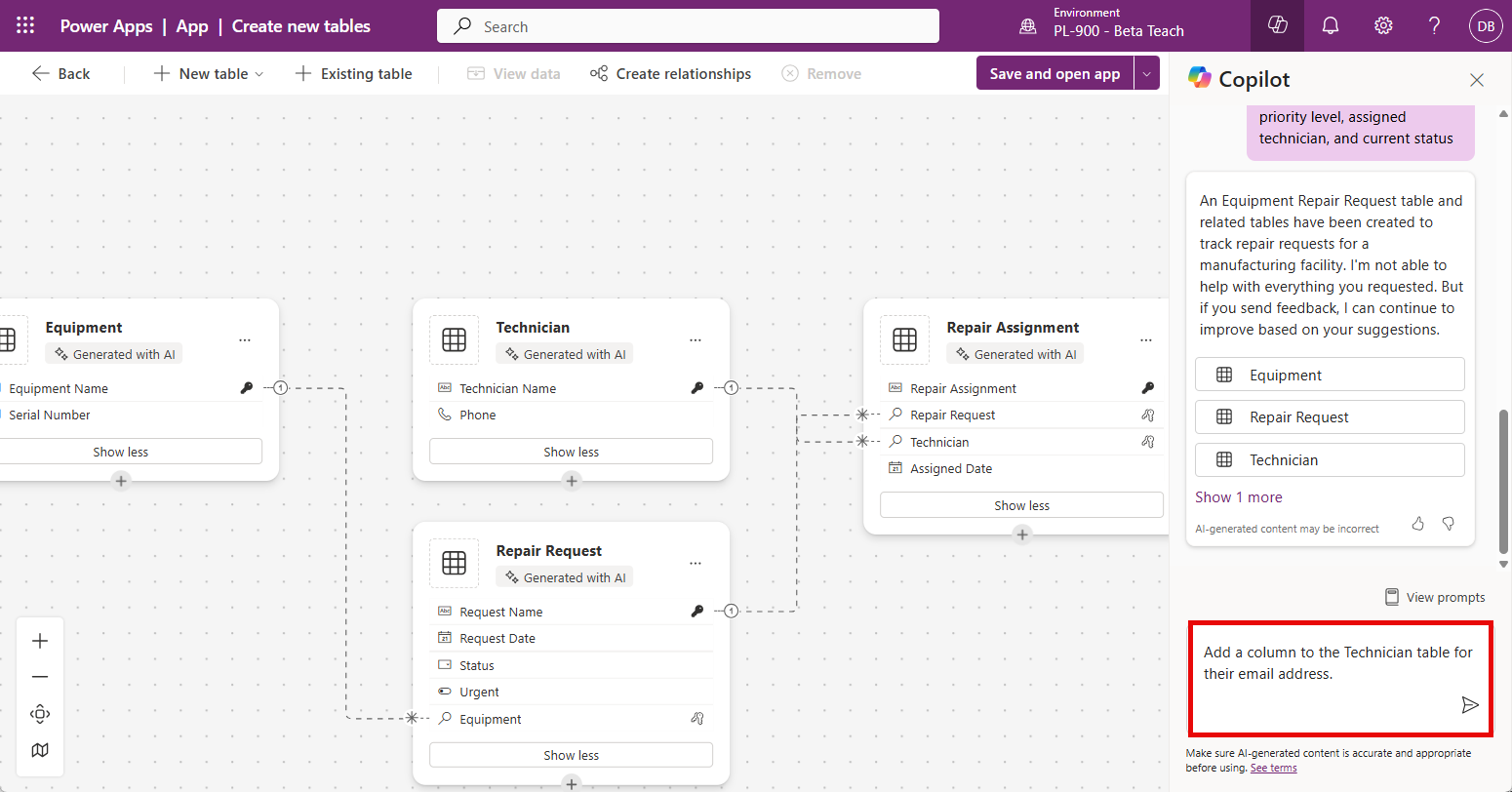This screenshot has height=792, width=1512.
Task: Select the Status column in Repair Request
Action: (572, 665)
